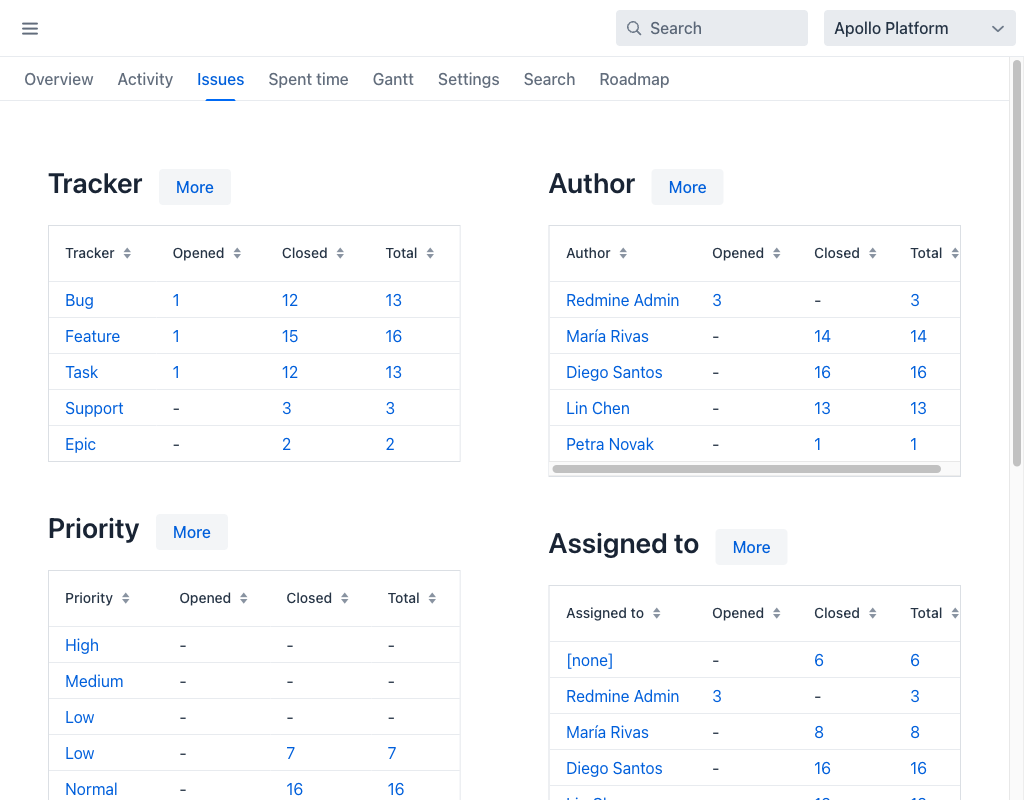
Task: Open the Support tracker link
Action: coord(94,408)
